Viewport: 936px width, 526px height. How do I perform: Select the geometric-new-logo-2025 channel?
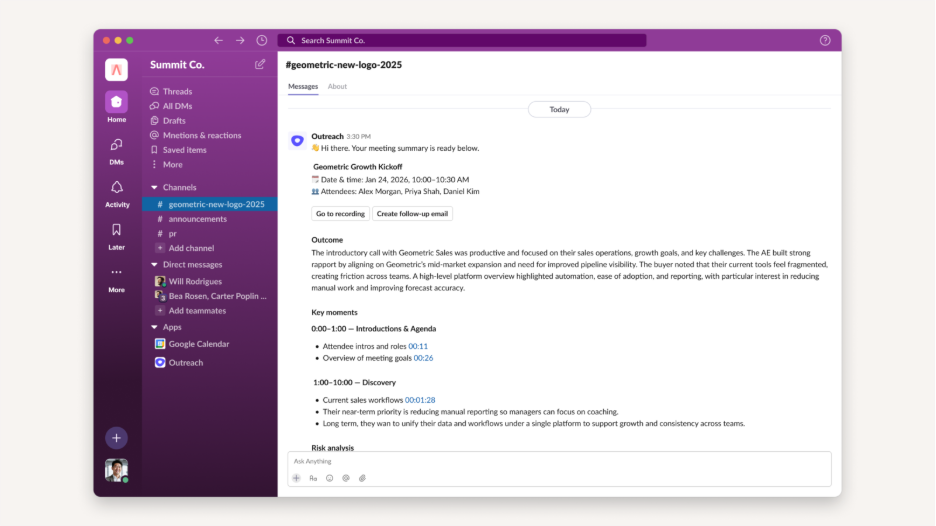point(210,204)
